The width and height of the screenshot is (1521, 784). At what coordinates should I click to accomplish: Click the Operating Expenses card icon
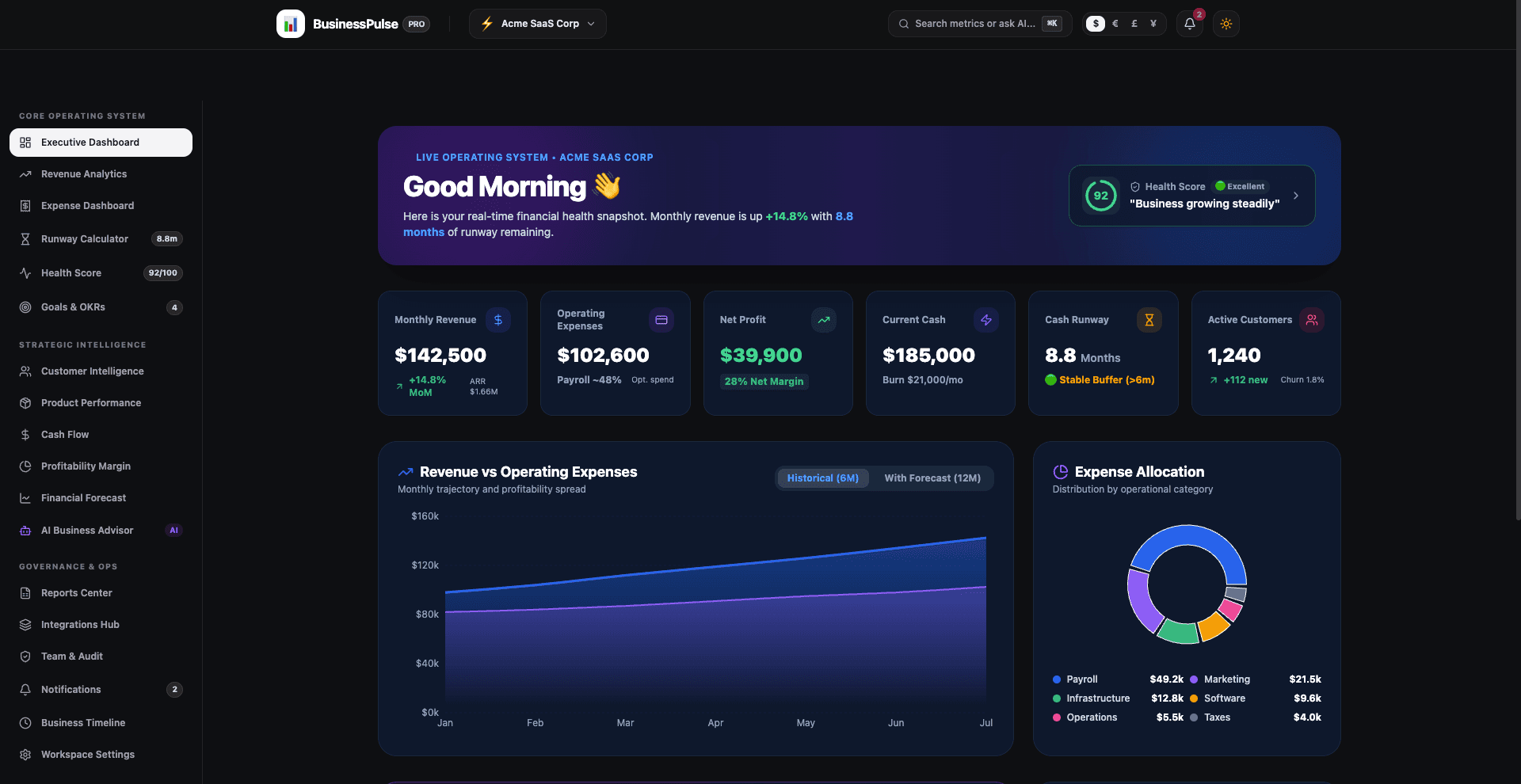point(661,320)
